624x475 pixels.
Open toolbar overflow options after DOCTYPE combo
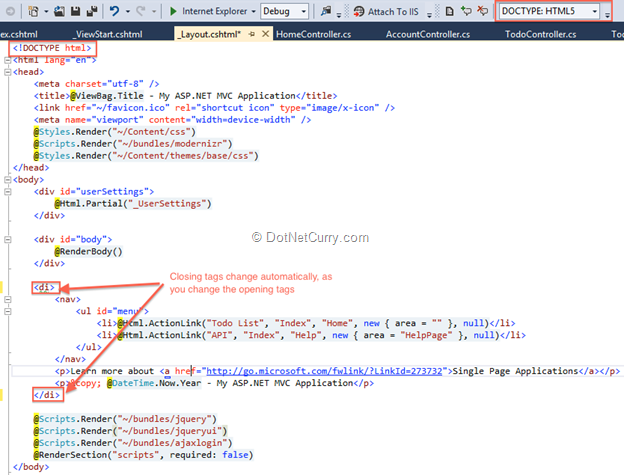[607, 15]
